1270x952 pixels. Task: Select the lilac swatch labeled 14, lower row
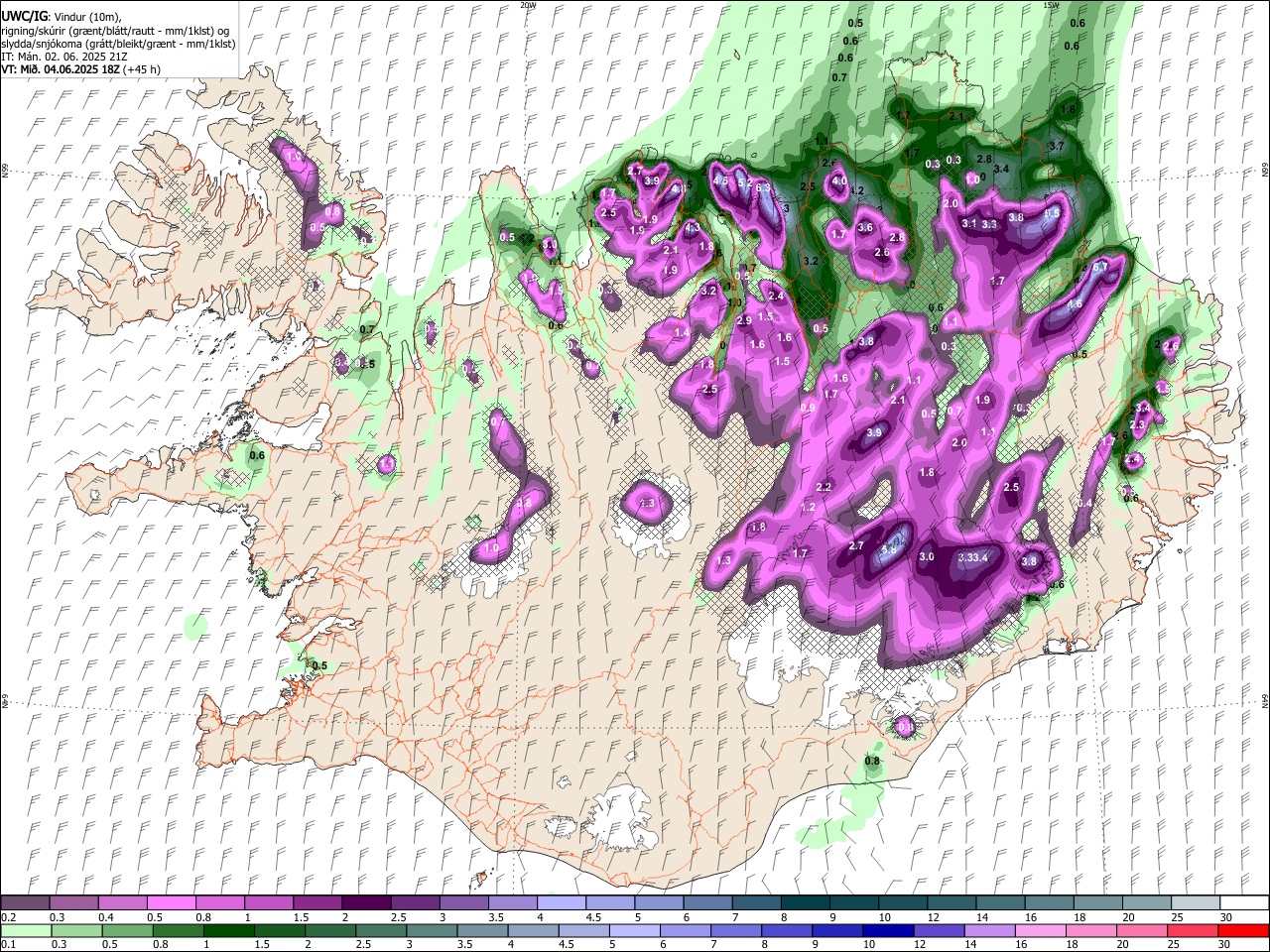(x=988, y=931)
